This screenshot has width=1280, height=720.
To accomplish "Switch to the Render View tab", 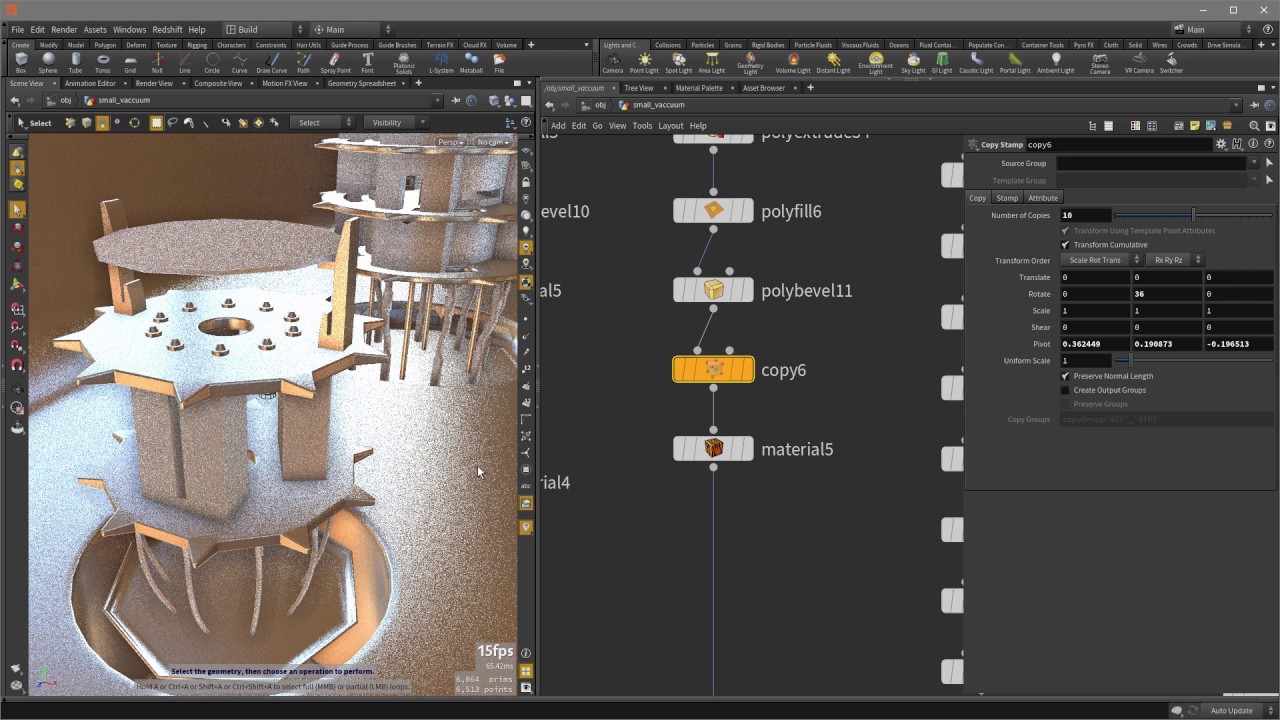I will click(x=154, y=84).
